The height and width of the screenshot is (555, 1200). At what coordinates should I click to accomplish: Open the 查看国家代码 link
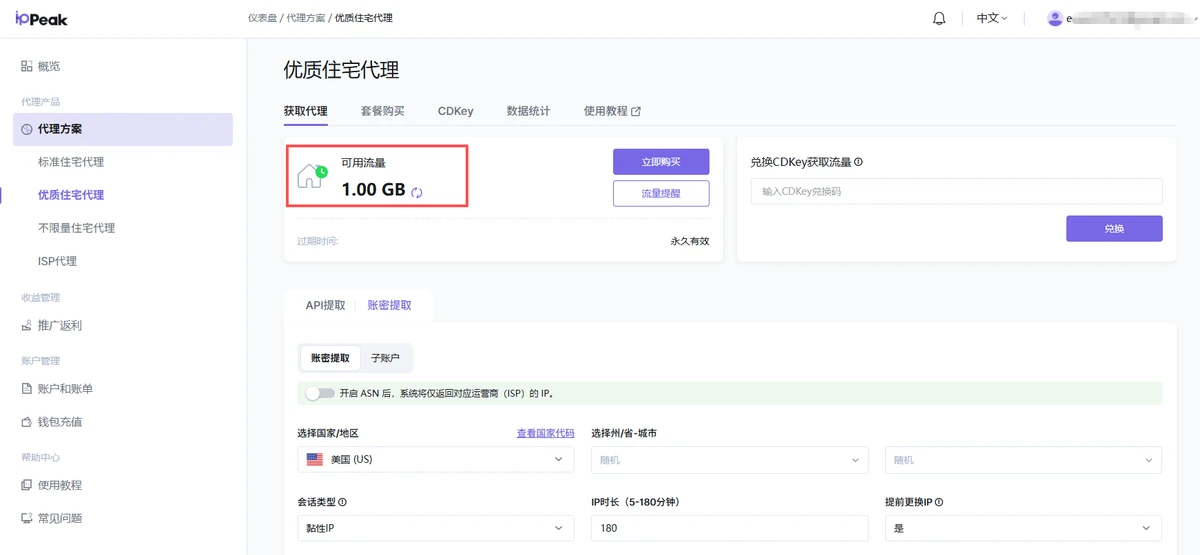tap(545, 433)
